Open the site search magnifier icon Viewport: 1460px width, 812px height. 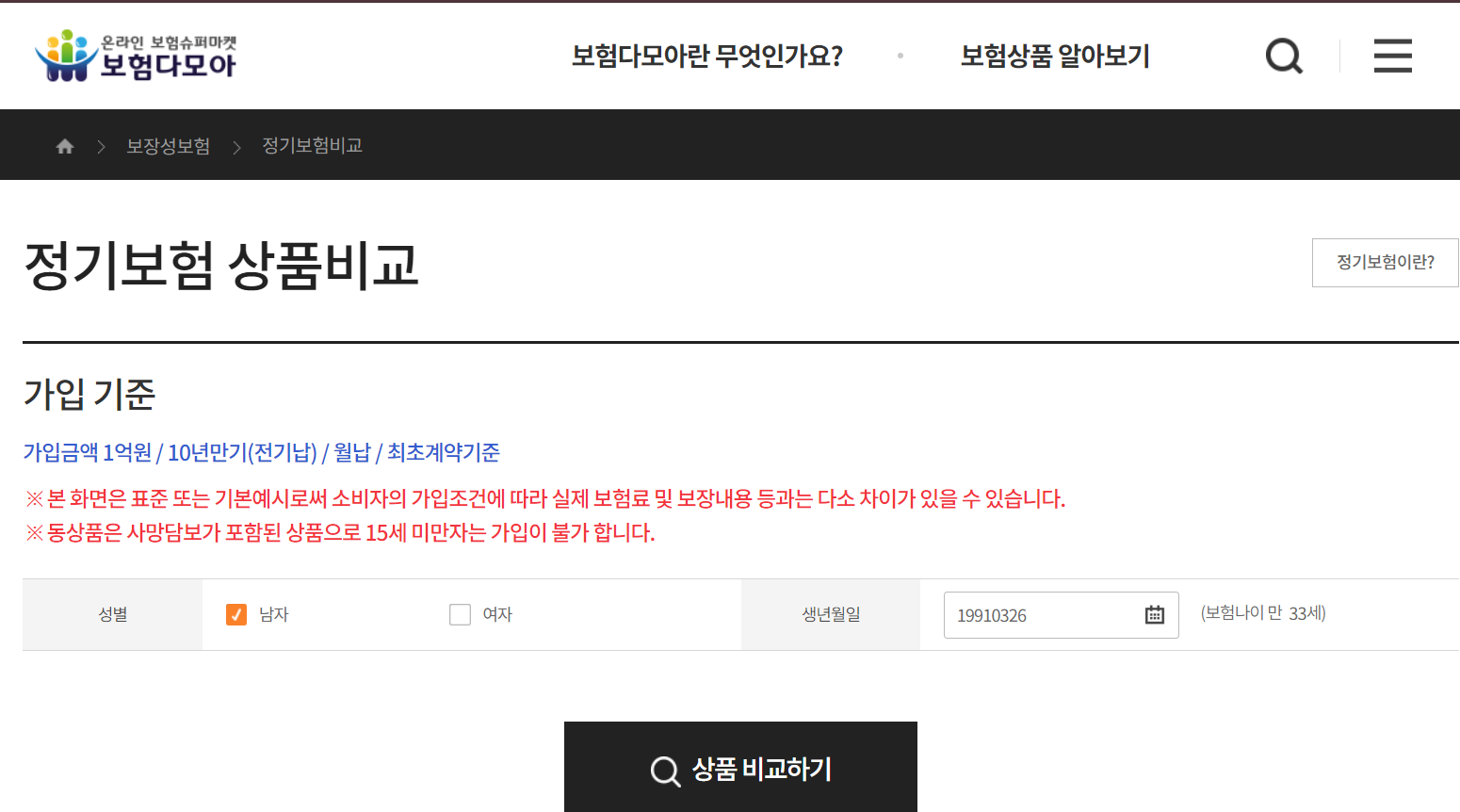(1284, 56)
